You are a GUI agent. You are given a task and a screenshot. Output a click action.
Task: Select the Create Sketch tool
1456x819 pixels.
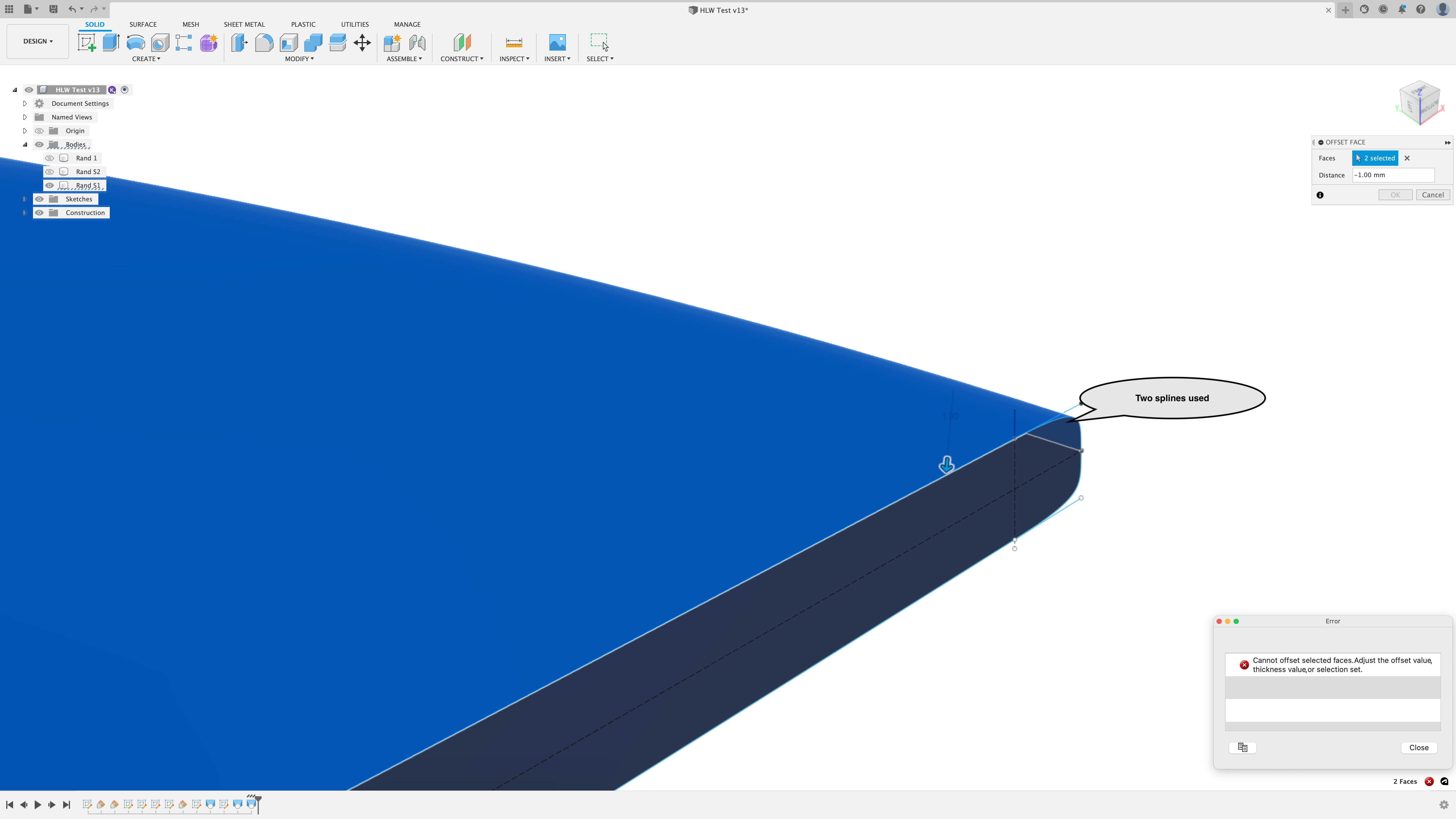point(86,43)
